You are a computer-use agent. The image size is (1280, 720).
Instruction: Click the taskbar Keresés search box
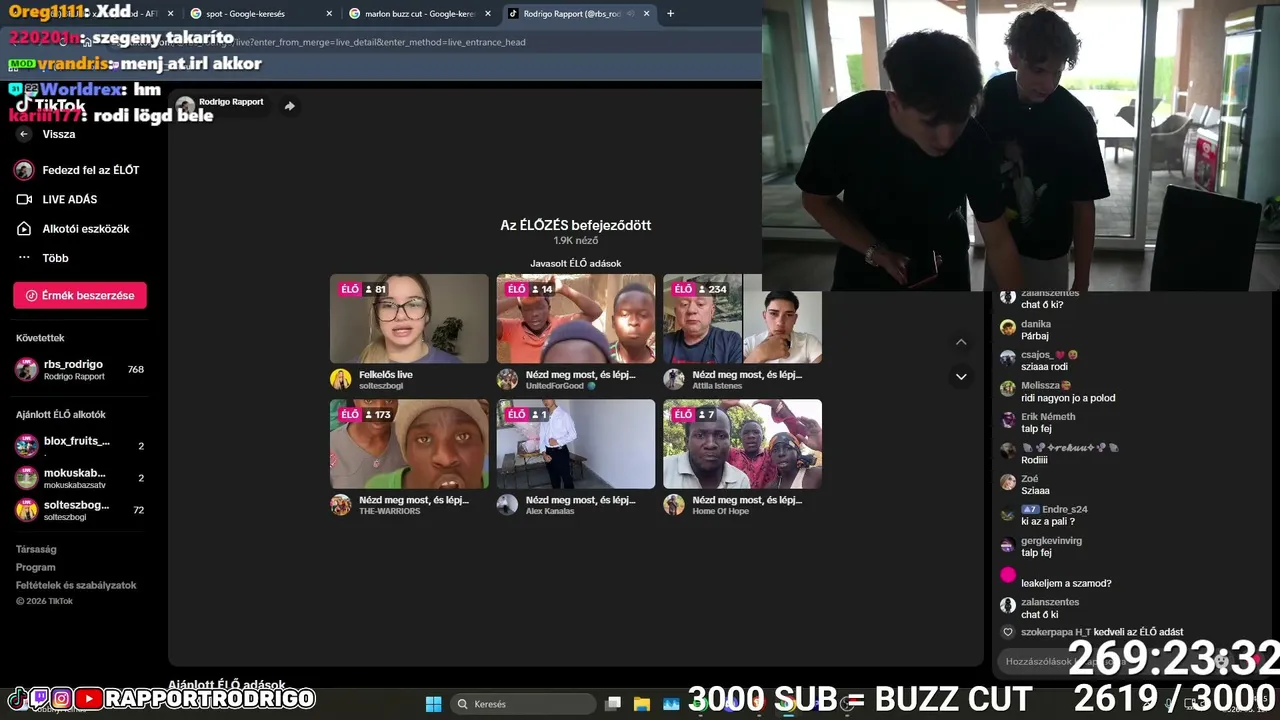pos(524,704)
